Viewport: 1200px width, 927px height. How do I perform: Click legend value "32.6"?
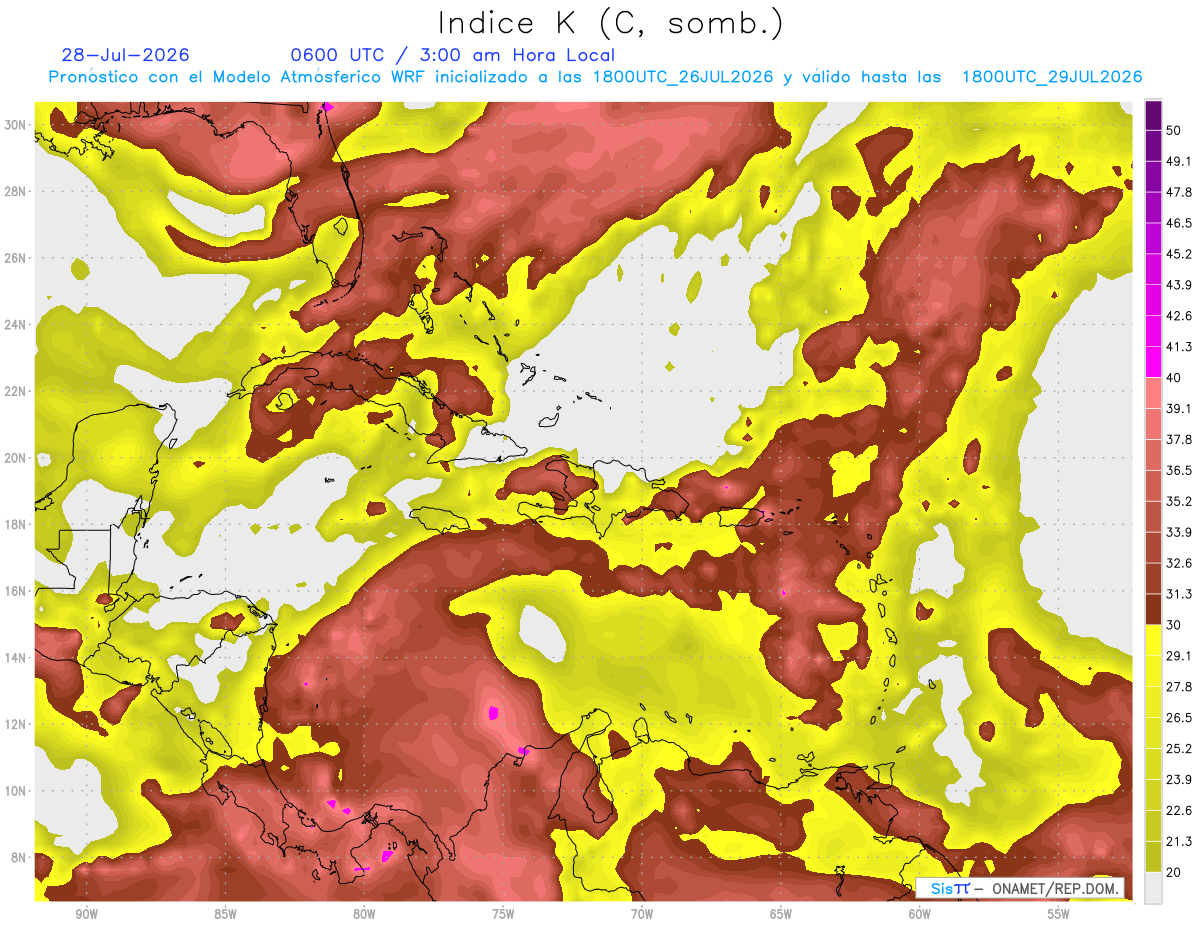point(1178,563)
